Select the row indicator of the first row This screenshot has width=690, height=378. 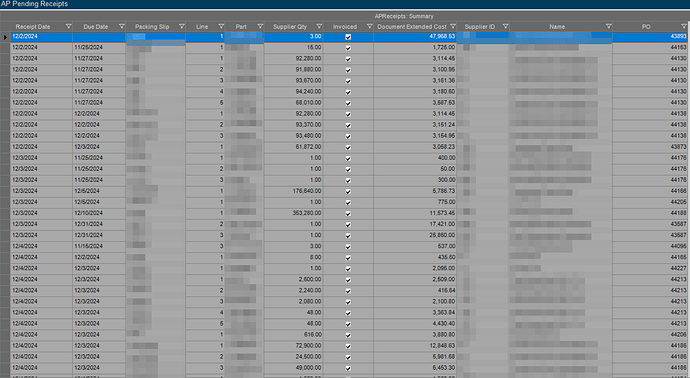point(5,37)
